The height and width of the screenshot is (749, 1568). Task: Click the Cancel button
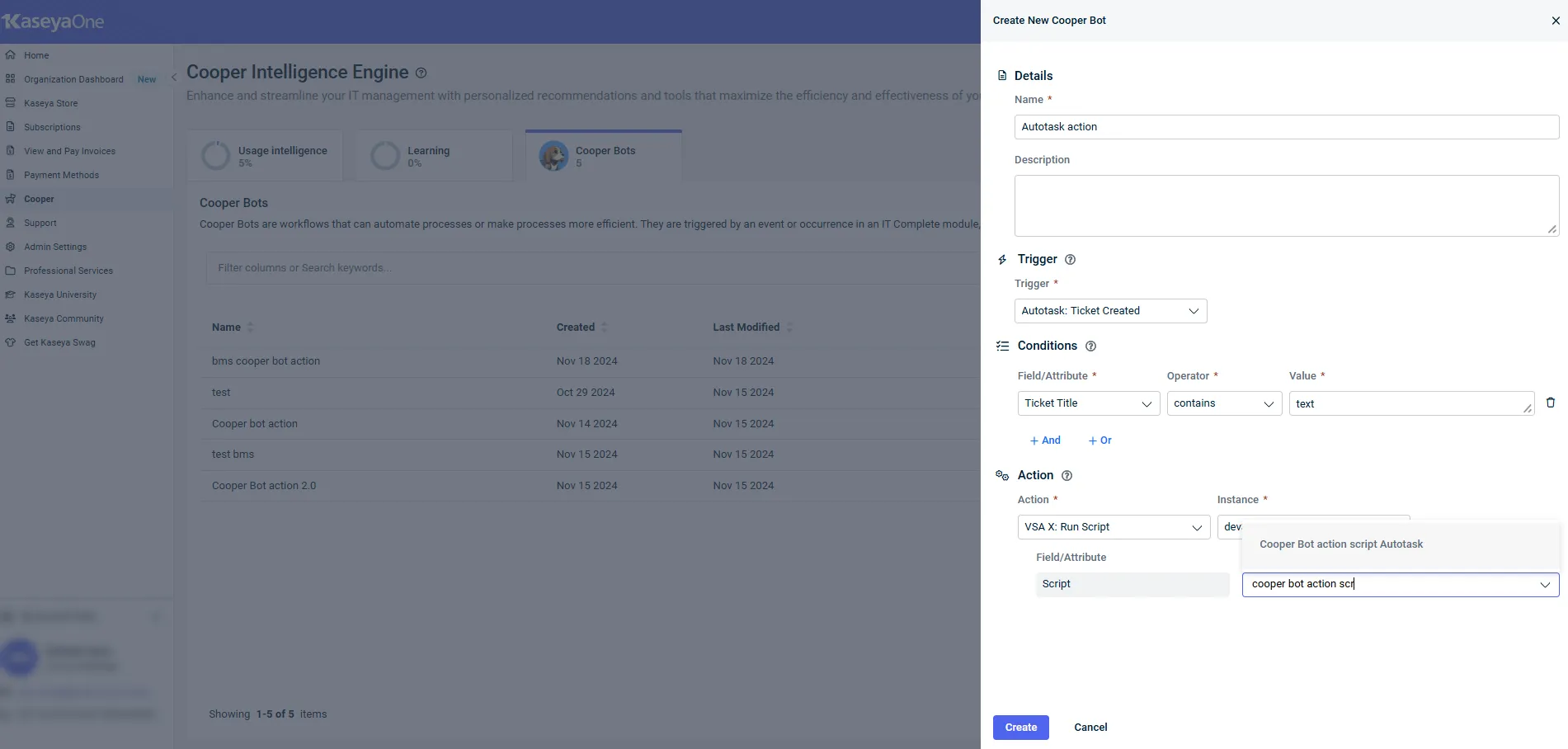coord(1090,728)
